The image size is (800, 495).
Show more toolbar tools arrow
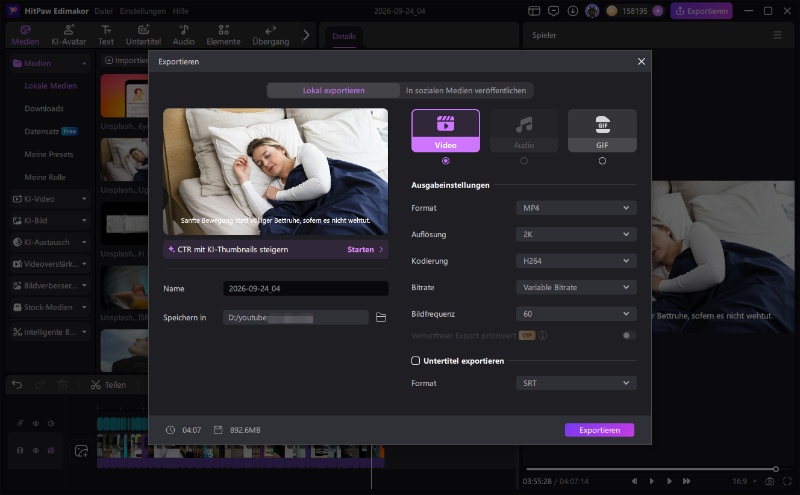click(306, 35)
